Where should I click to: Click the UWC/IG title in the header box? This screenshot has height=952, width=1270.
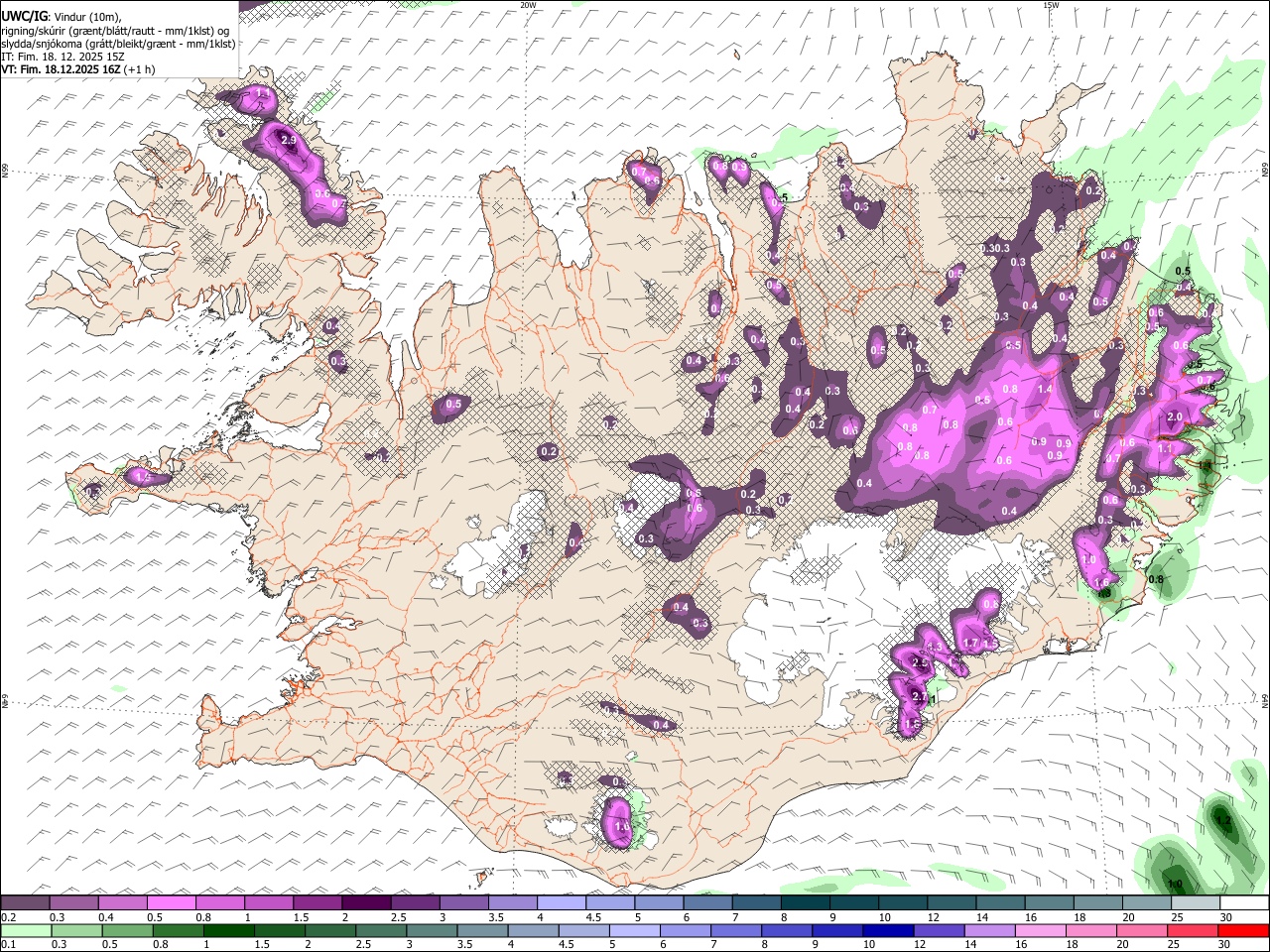pyautogui.click(x=23, y=17)
